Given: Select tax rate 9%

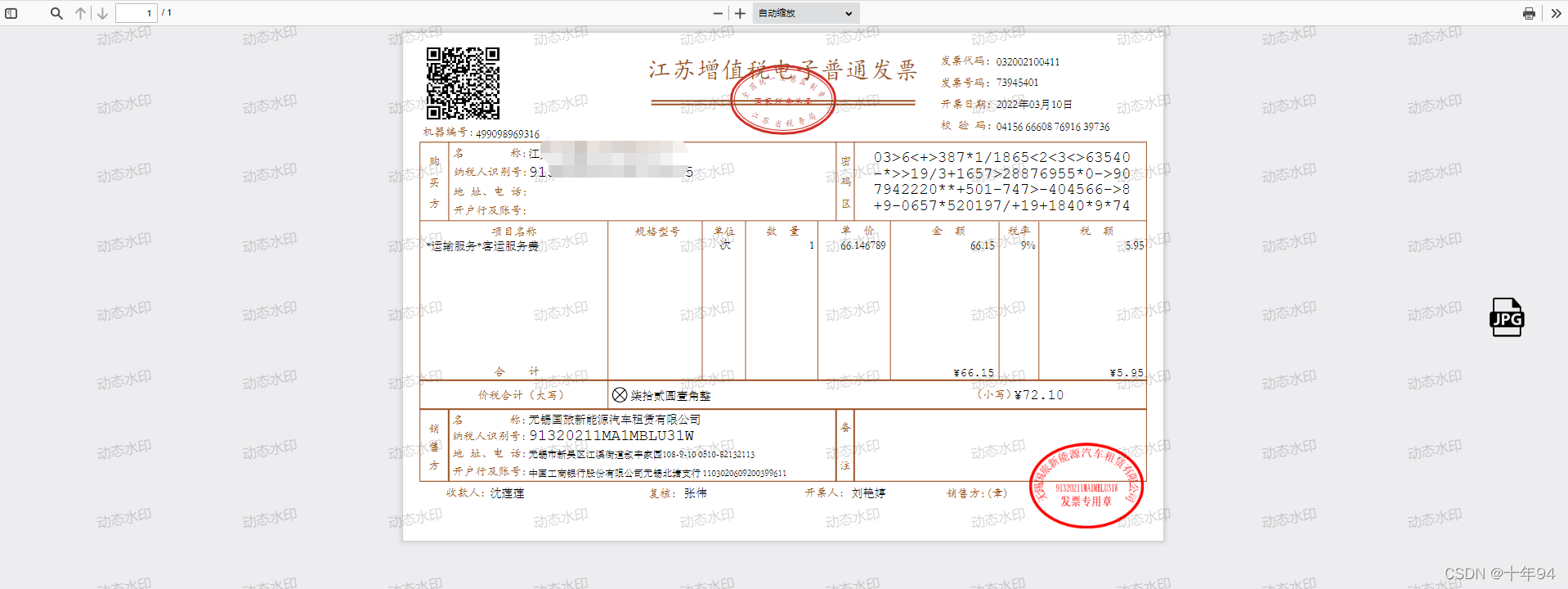Looking at the screenshot, I should (x=1028, y=245).
